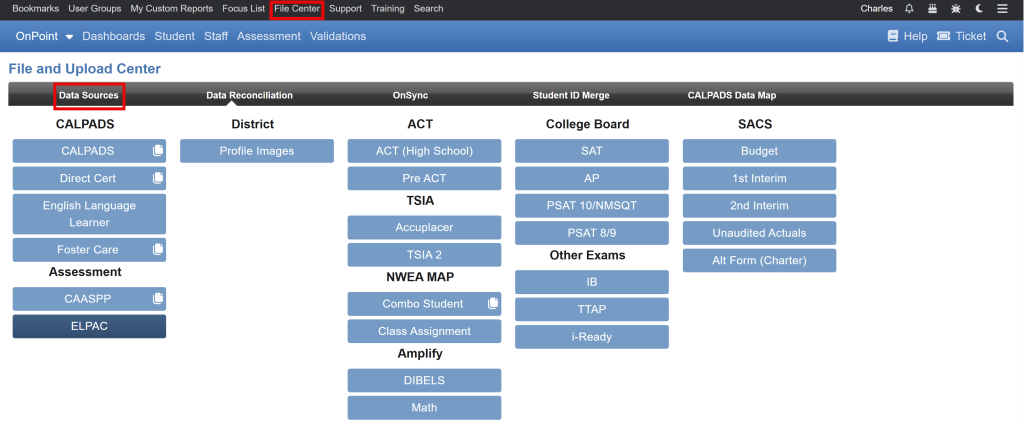Select the Student ID Merge tab

[x=571, y=95]
